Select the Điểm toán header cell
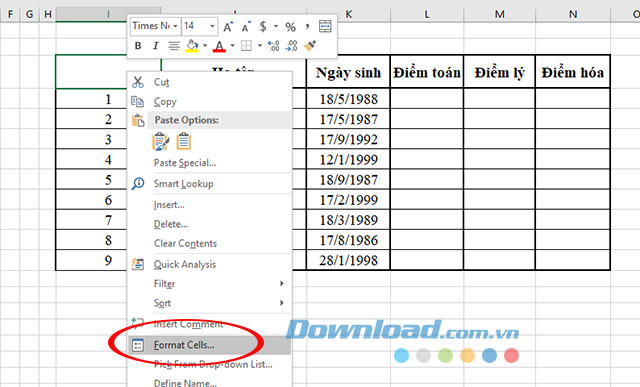The height and width of the screenshot is (387, 640). coord(427,72)
